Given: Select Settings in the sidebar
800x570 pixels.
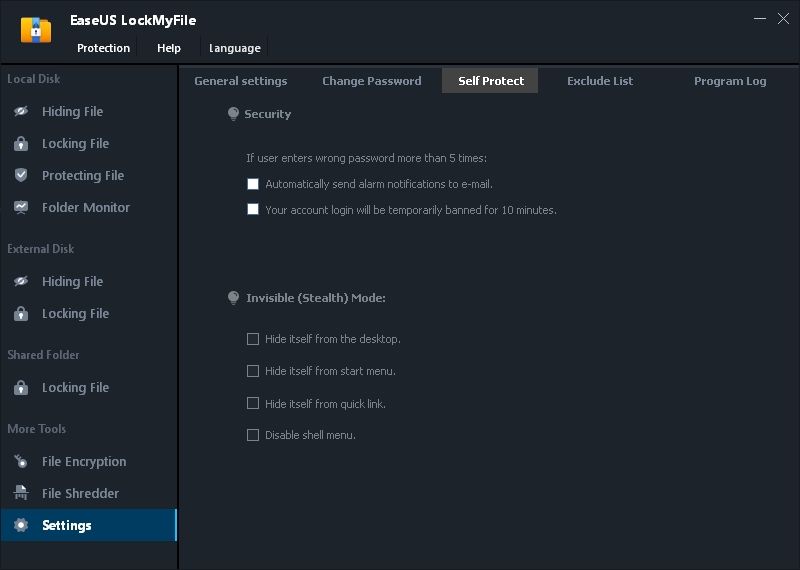Looking at the screenshot, I should pyautogui.click(x=89, y=525).
